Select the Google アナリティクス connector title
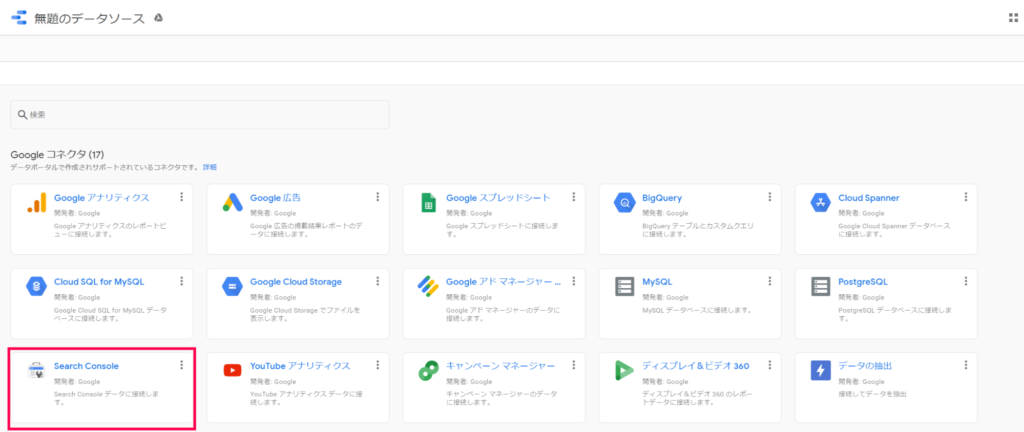This screenshot has height=432, width=1024. 102,198
